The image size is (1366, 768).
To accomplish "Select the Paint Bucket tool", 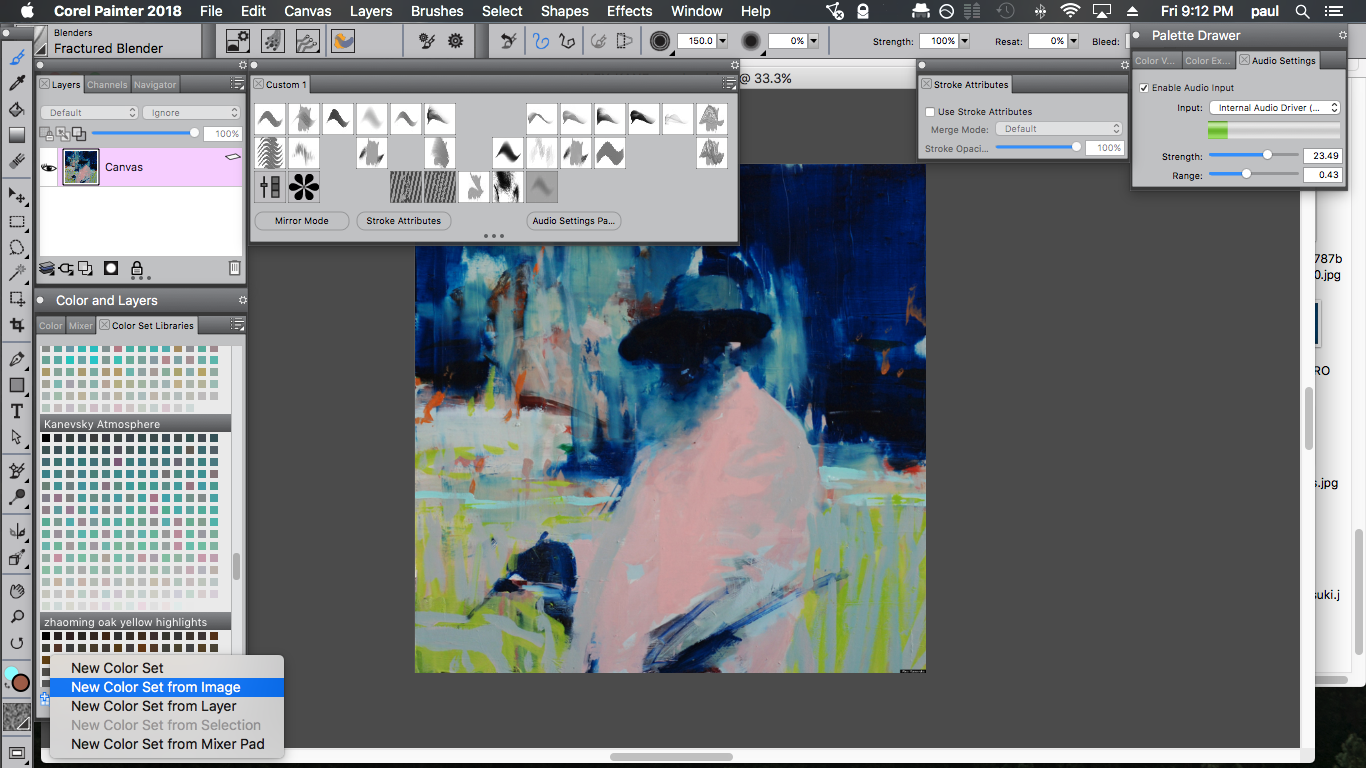I will click(x=17, y=109).
